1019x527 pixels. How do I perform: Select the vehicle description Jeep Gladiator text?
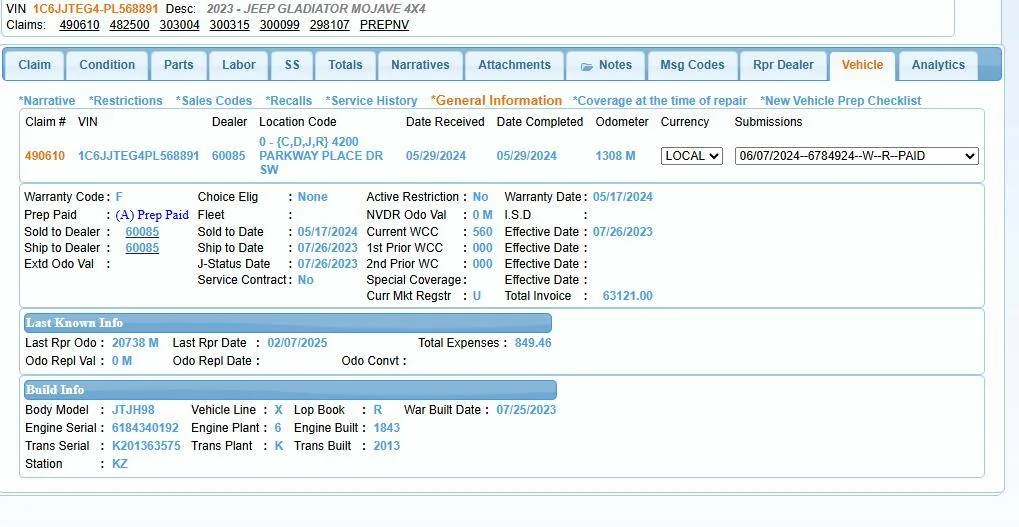coord(316,9)
